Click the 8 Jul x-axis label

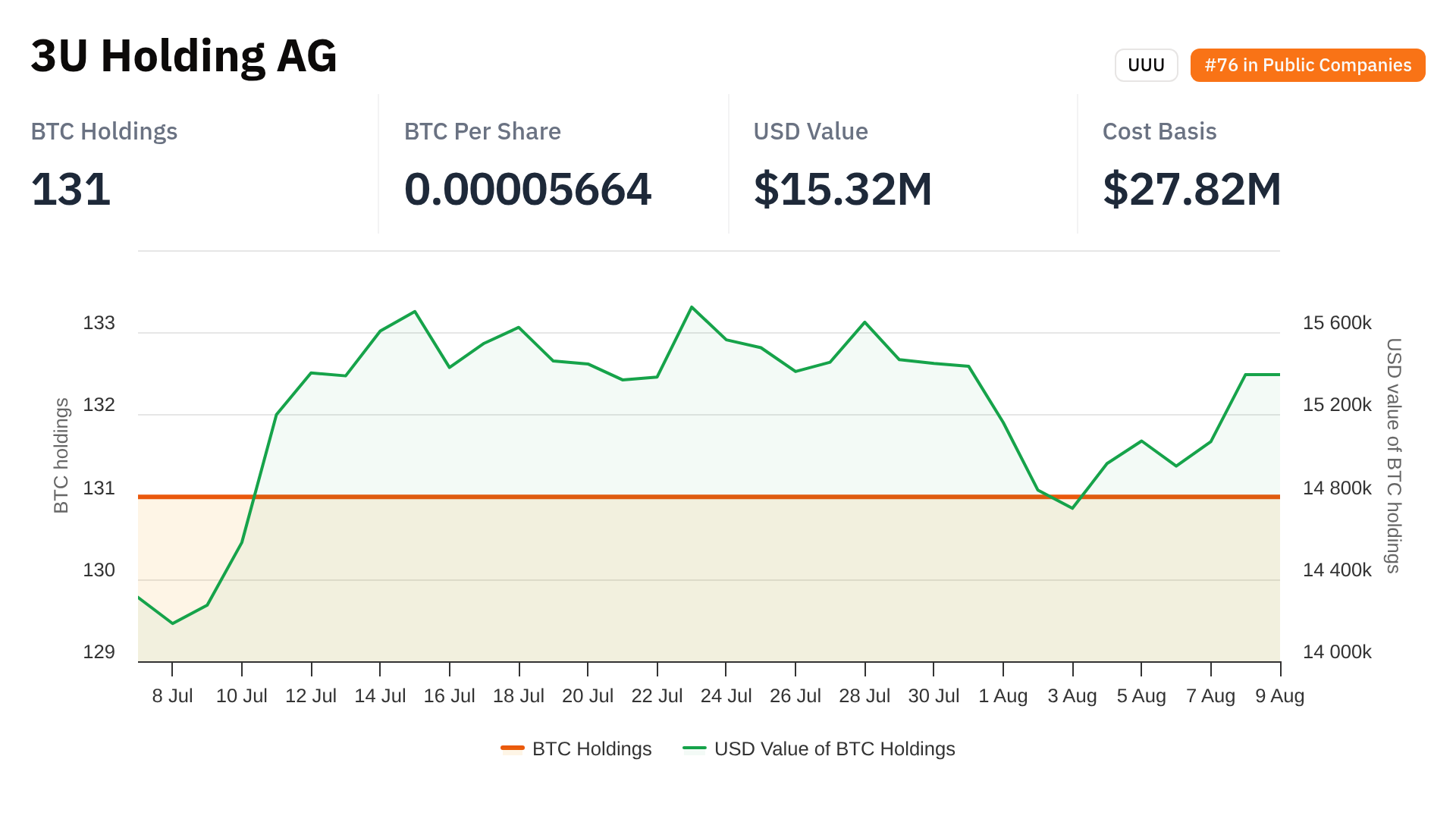(172, 695)
